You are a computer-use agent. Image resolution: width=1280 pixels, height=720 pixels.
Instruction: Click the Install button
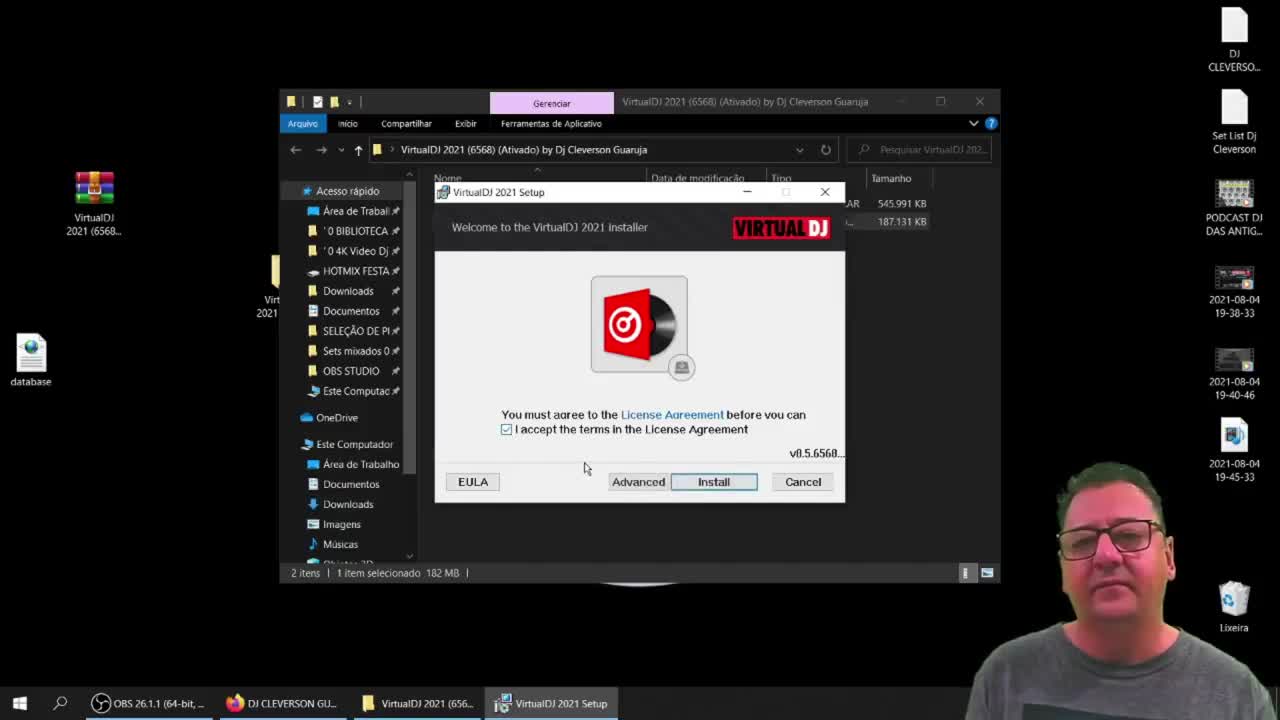point(714,482)
